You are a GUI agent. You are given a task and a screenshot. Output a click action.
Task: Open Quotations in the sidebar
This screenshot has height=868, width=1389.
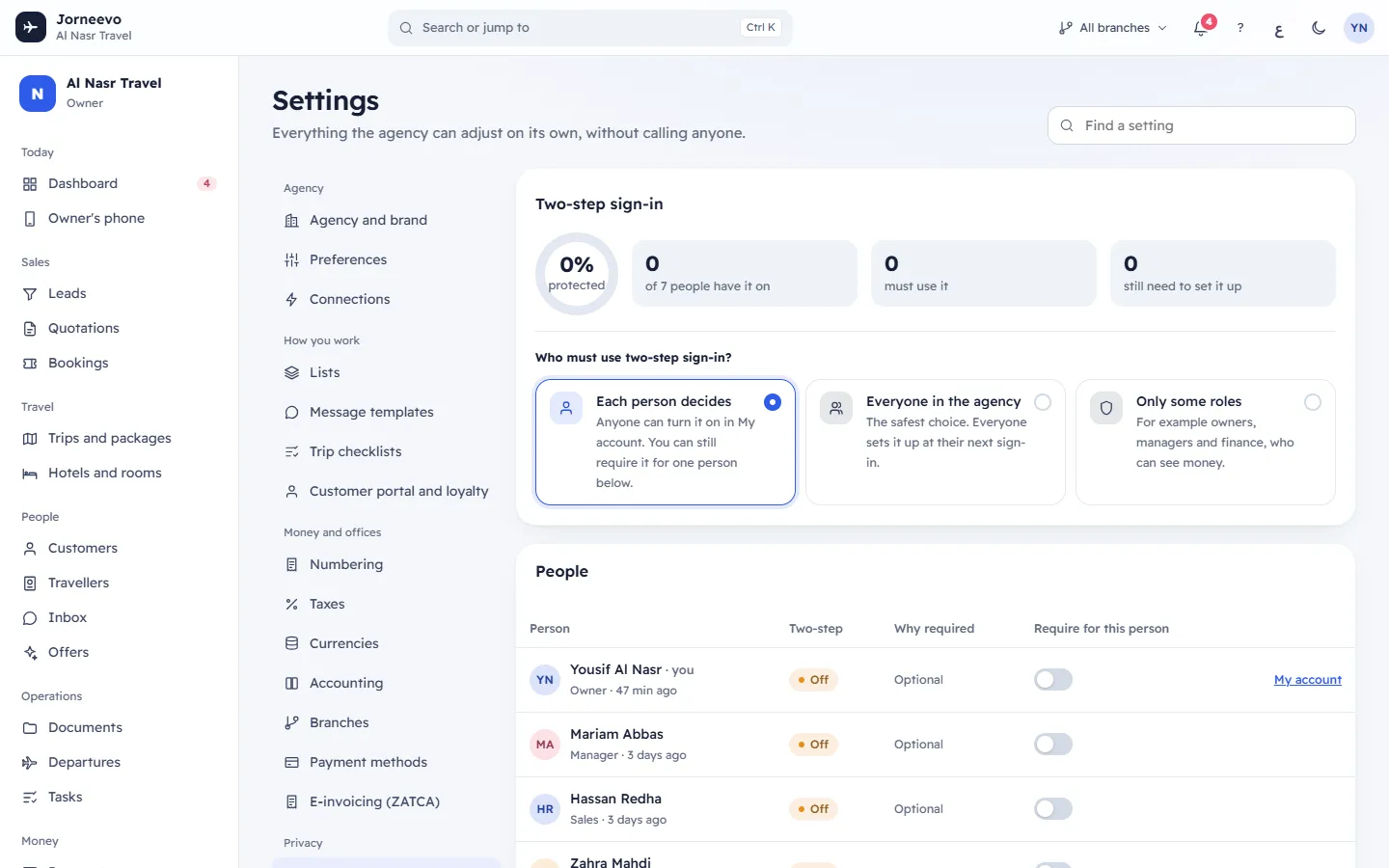coord(119,328)
